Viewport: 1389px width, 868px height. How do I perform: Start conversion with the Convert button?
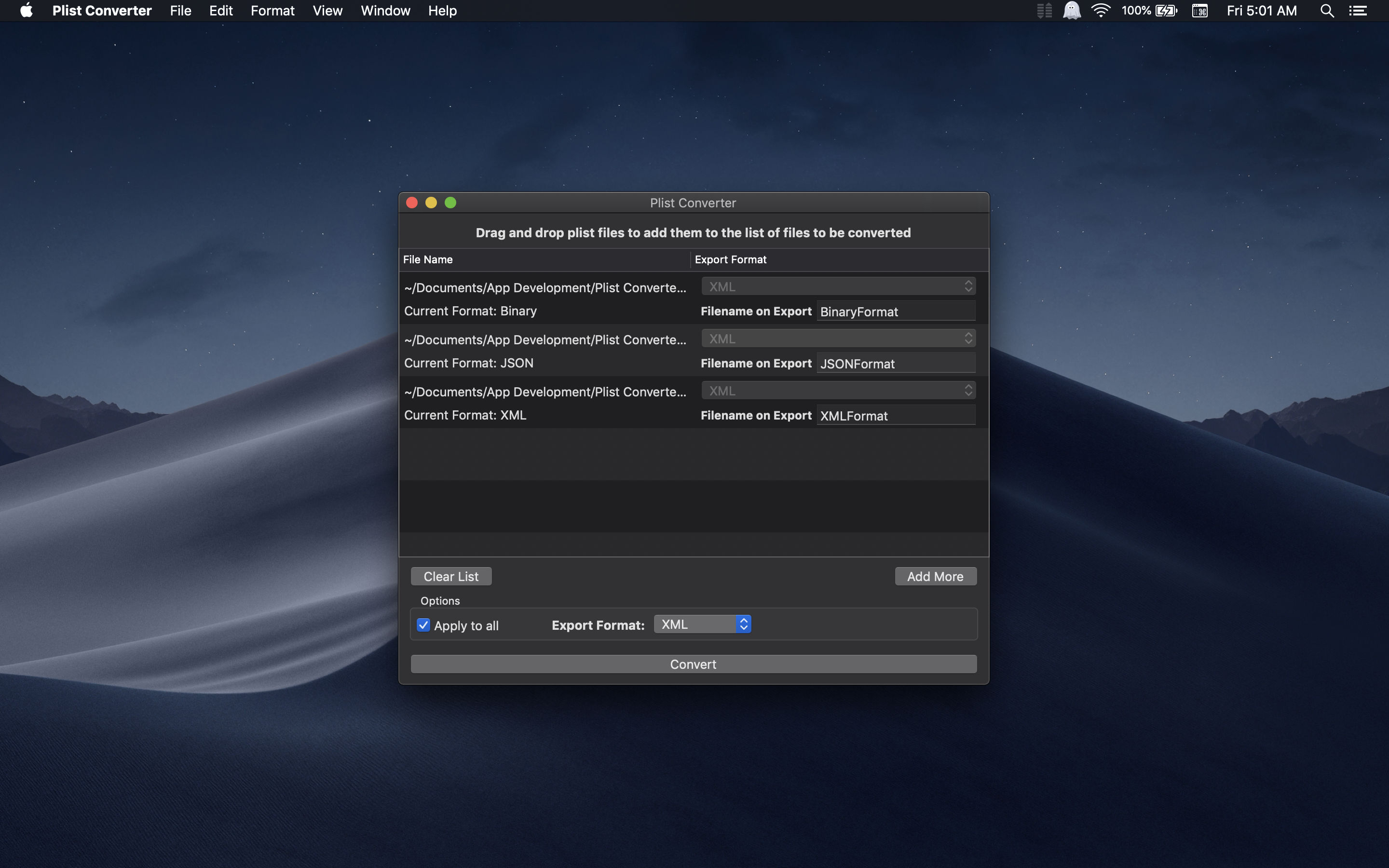pos(692,664)
